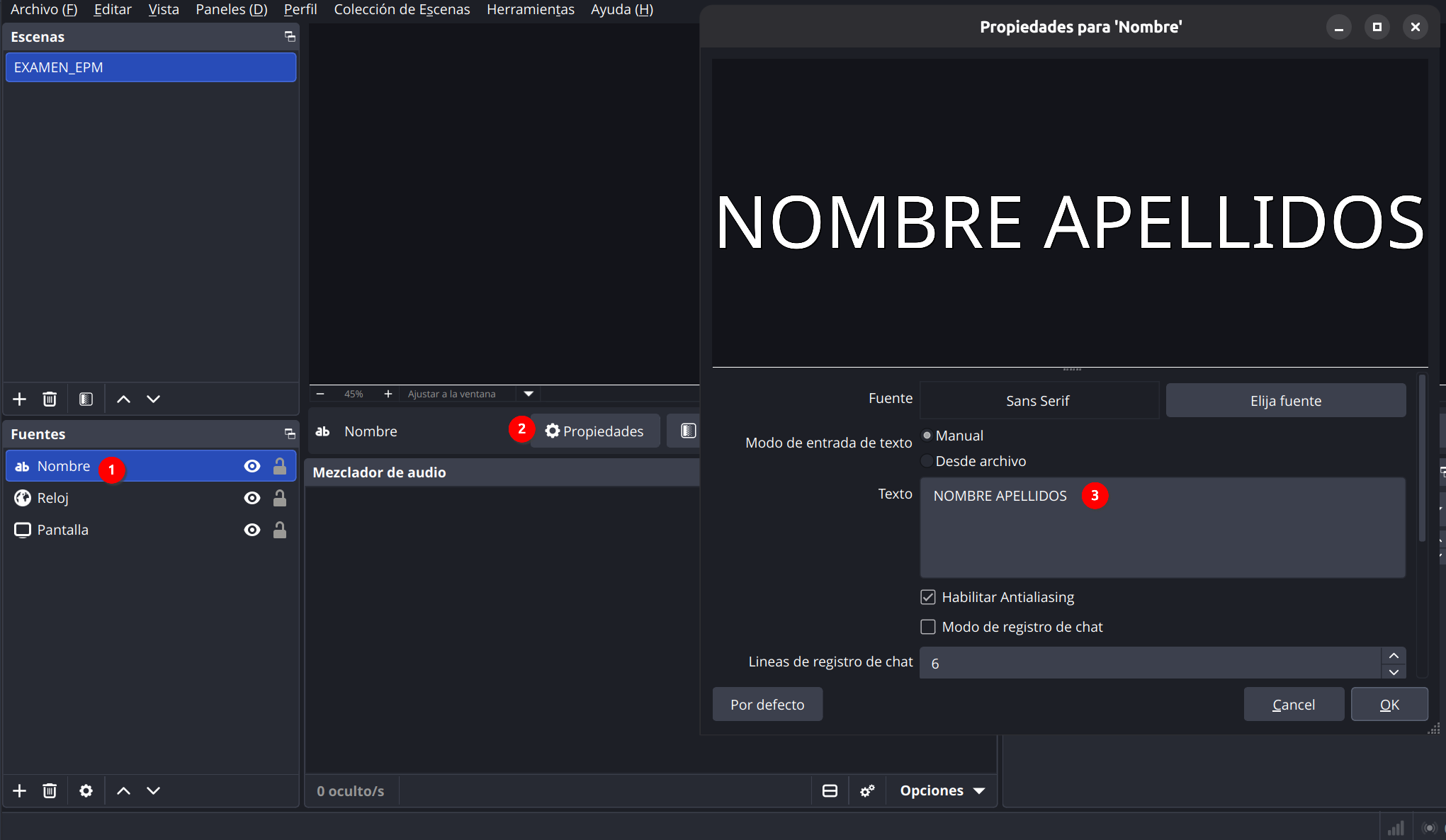This screenshot has width=1446, height=840.
Task: Lock the Nombre source
Action: (280, 466)
